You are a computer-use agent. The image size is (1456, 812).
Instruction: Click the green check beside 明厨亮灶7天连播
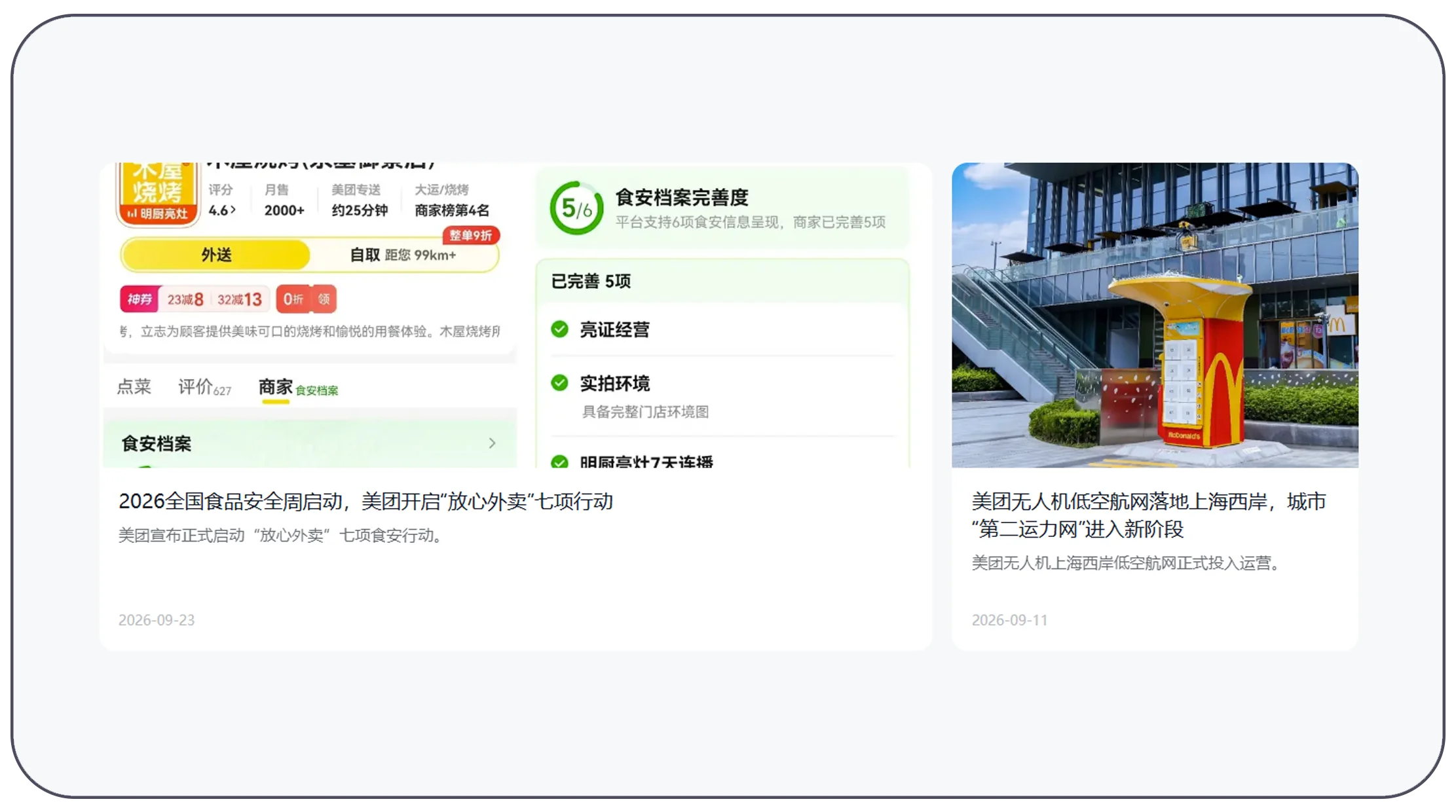click(x=559, y=462)
